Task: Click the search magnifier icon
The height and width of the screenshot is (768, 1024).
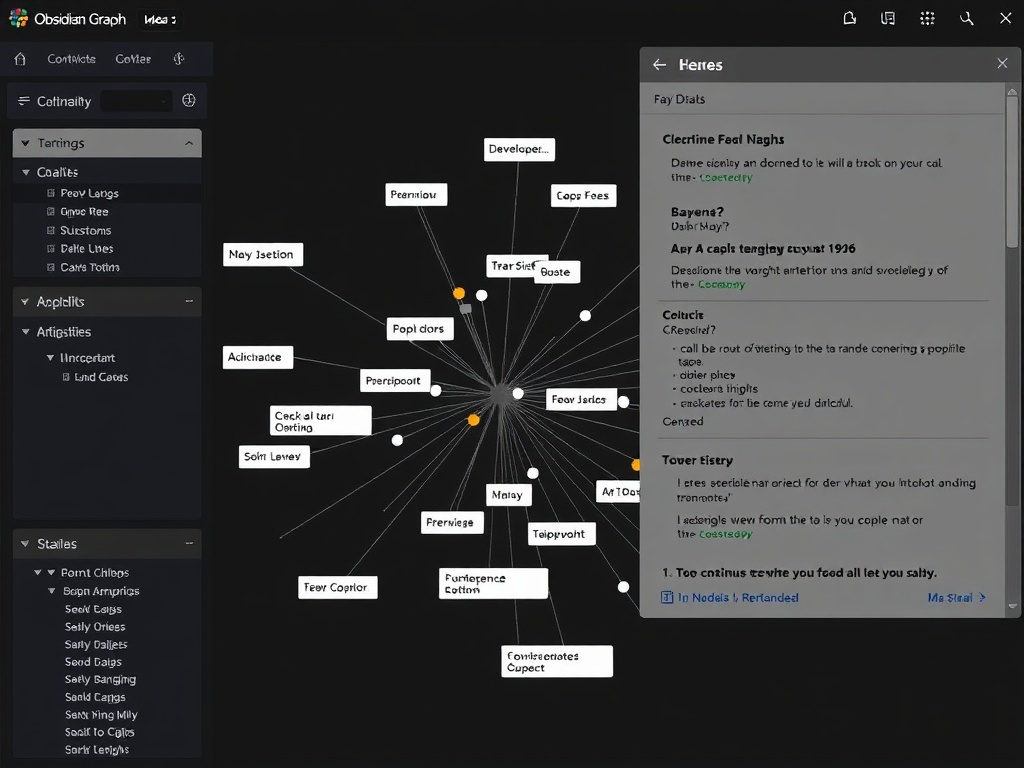Action: click(x=965, y=18)
